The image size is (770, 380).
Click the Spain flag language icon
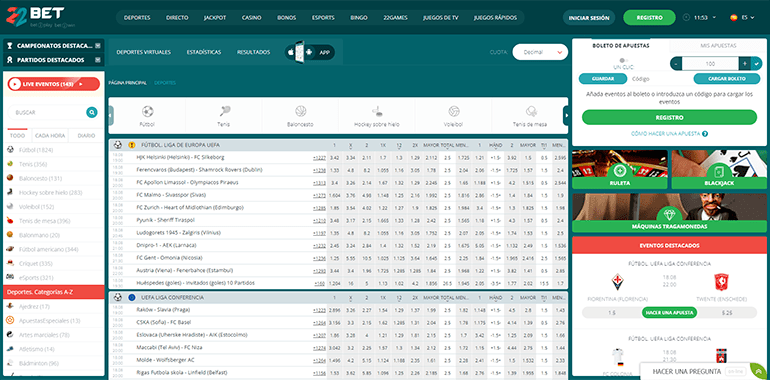tap(734, 17)
